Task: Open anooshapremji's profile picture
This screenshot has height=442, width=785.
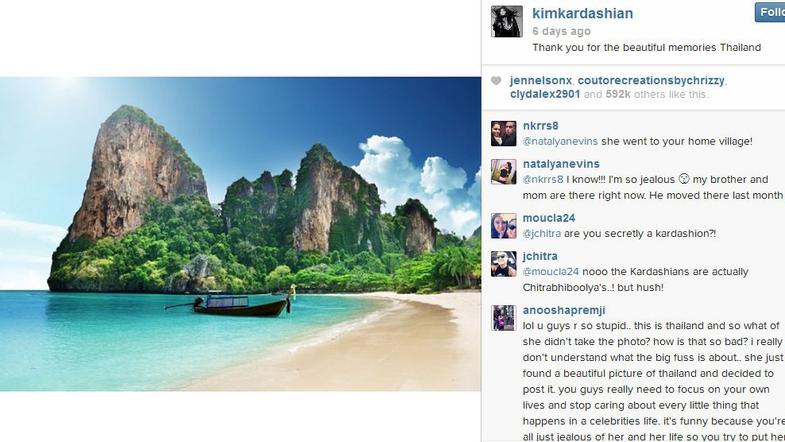Action: tap(504, 317)
